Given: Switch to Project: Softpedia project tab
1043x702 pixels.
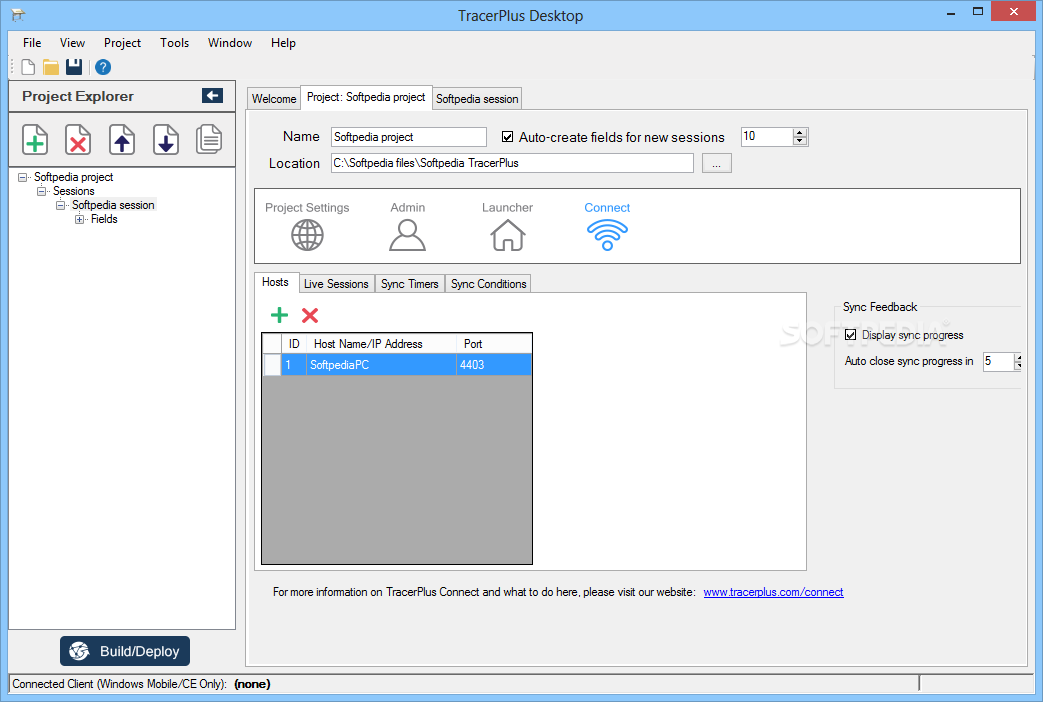Looking at the screenshot, I should tap(366, 97).
